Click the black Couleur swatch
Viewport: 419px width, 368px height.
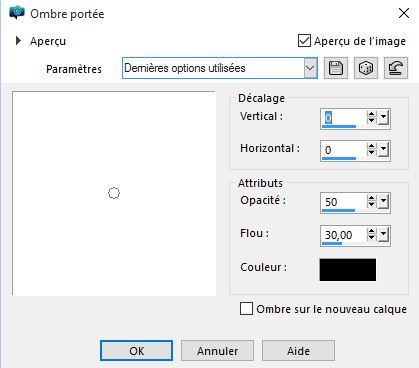[348, 269]
